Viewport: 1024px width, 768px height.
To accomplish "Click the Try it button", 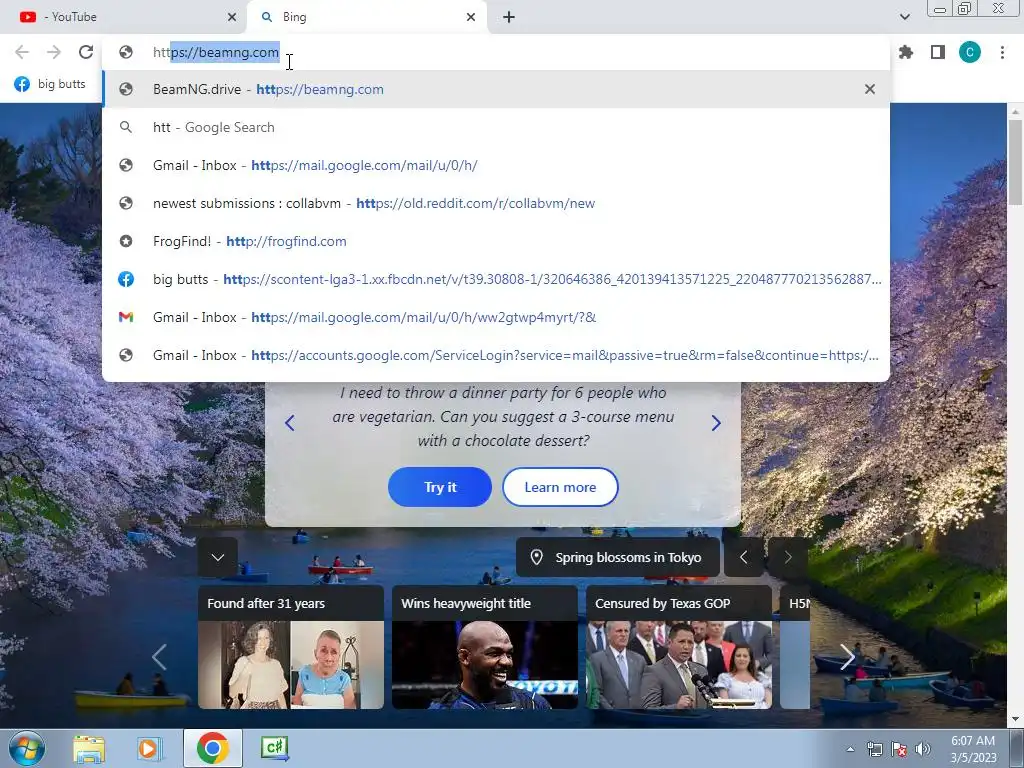I will (x=440, y=487).
